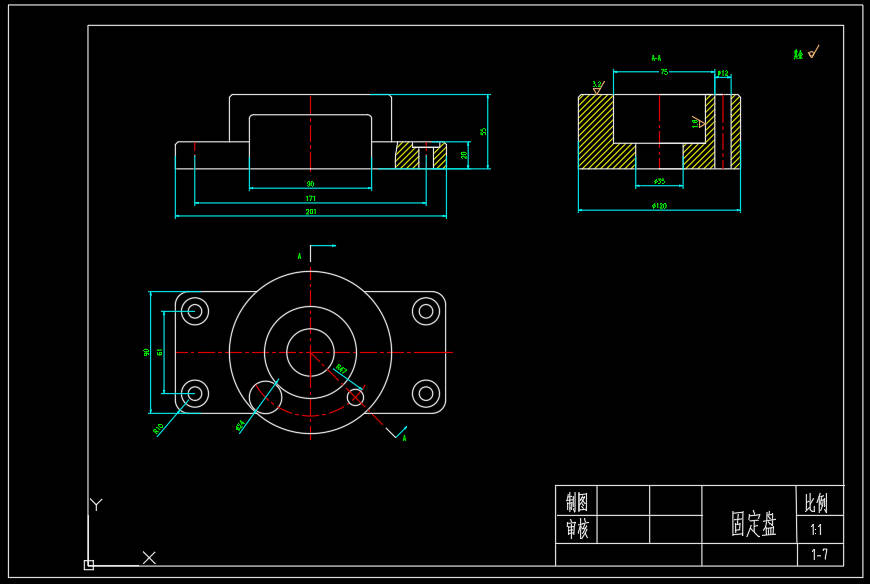This screenshot has height=584, width=870.
Task: Select the 1-7 drawing number cell
Action: [x=820, y=554]
